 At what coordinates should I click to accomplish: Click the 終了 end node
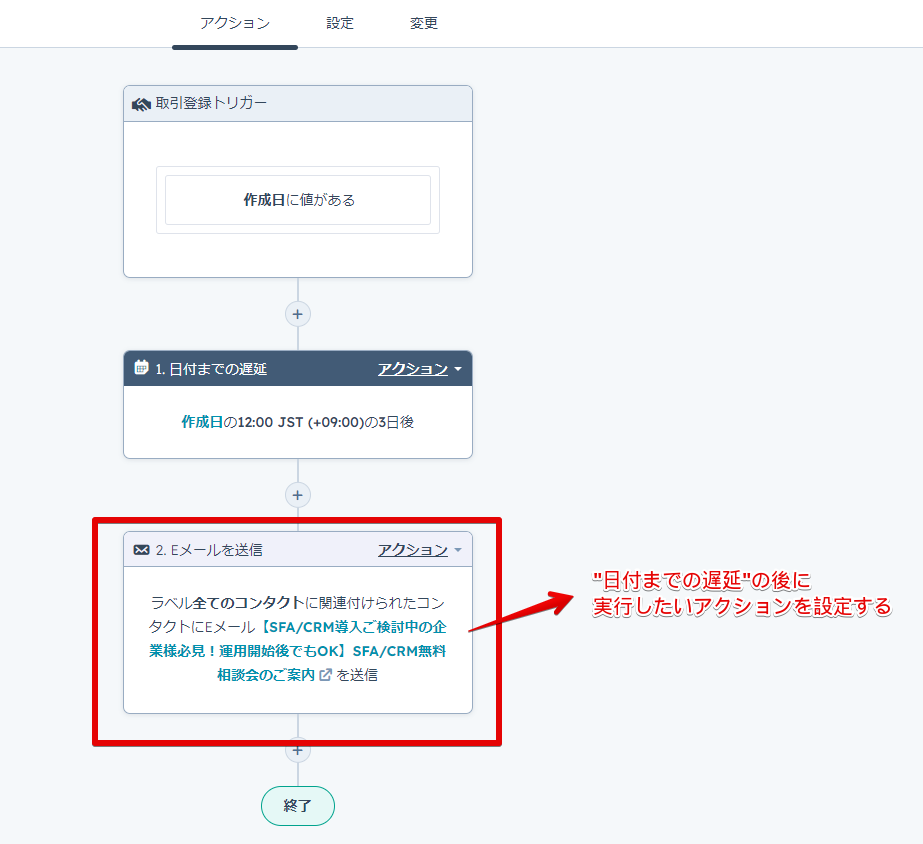point(298,806)
